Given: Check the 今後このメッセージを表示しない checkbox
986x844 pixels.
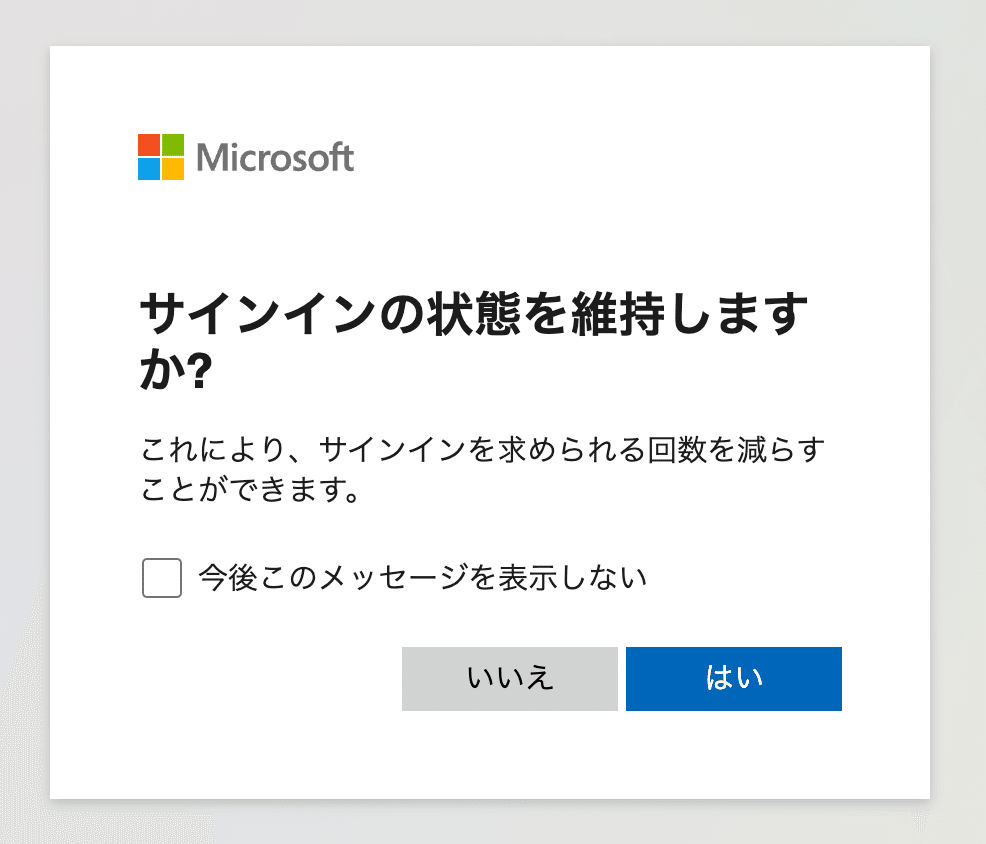Looking at the screenshot, I should [162, 577].
